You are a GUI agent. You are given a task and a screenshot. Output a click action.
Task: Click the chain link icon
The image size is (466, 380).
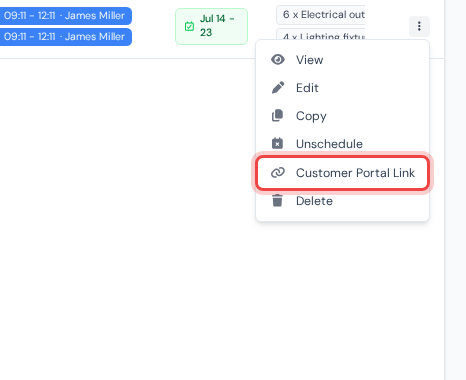coord(278,172)
